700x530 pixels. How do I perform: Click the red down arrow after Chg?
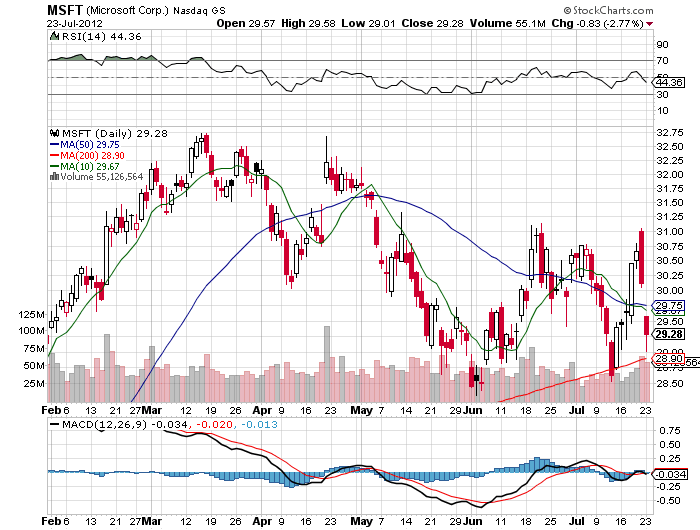click(x=649, y=24)
